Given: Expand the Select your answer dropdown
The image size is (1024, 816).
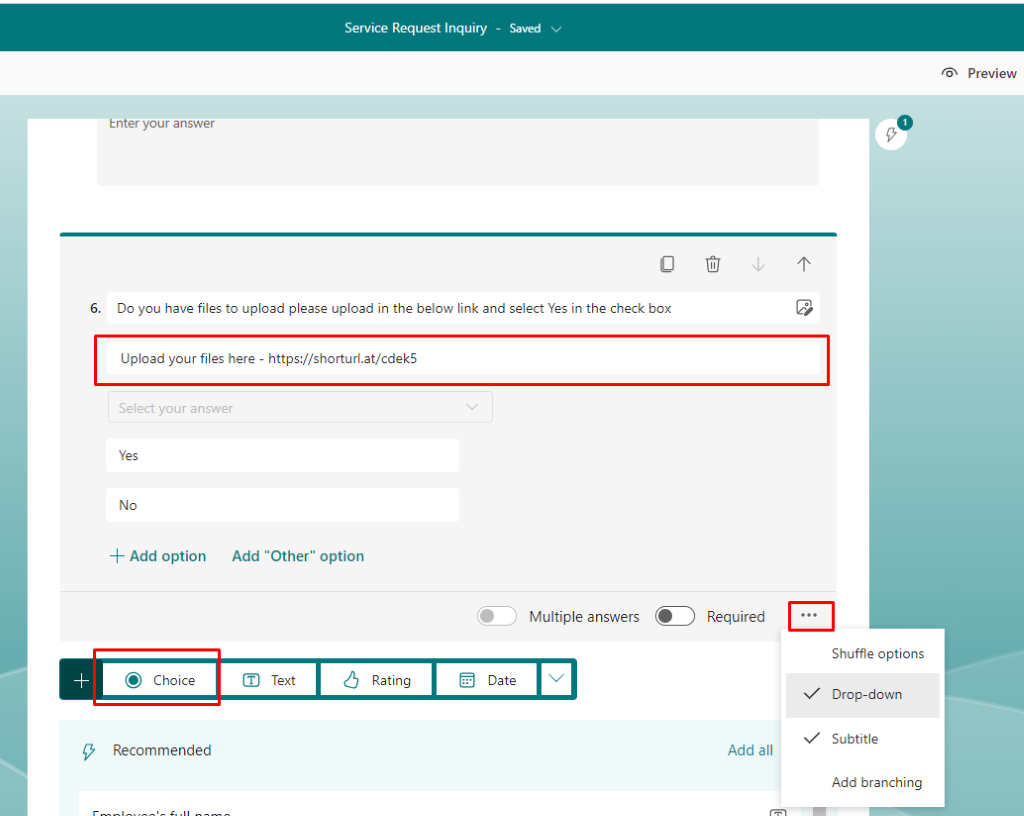Looking at the screenshot, I should pyautogui.click(x=300, y=408).
